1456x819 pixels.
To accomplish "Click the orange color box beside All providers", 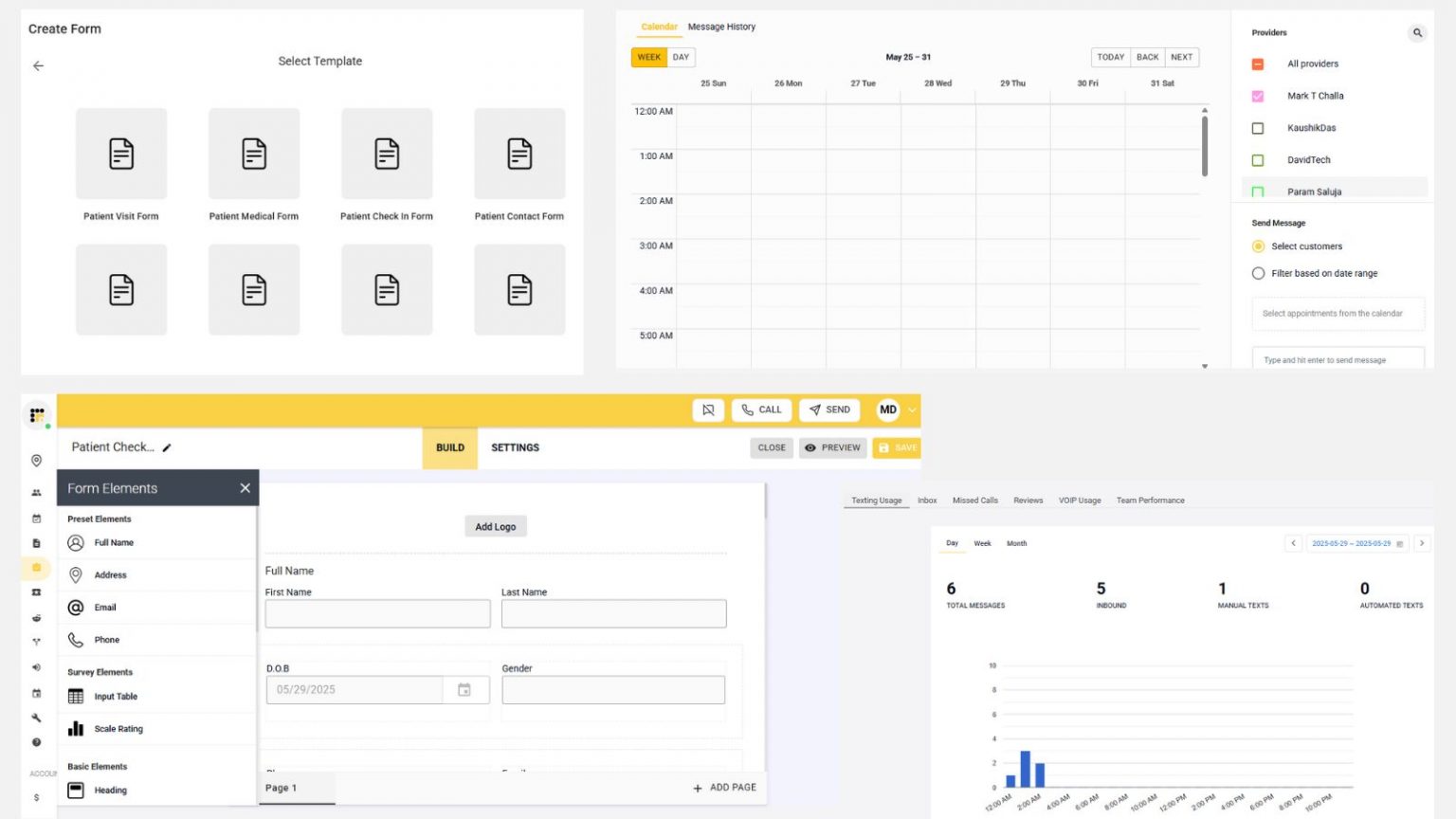I will pyautogui.click(x=1258, y=64).
